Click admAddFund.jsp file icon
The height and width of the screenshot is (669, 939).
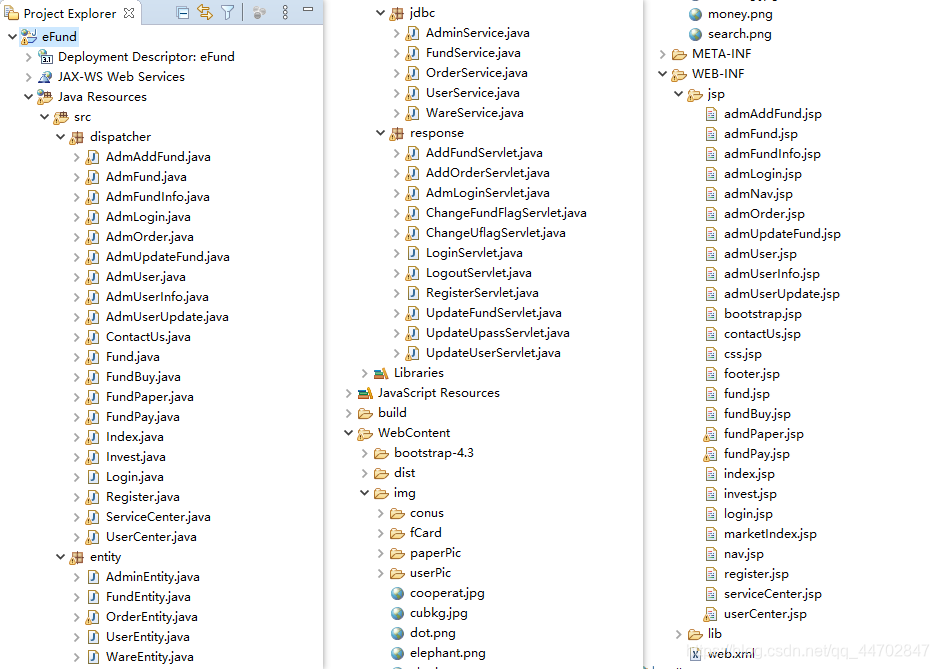pos(711,114)
